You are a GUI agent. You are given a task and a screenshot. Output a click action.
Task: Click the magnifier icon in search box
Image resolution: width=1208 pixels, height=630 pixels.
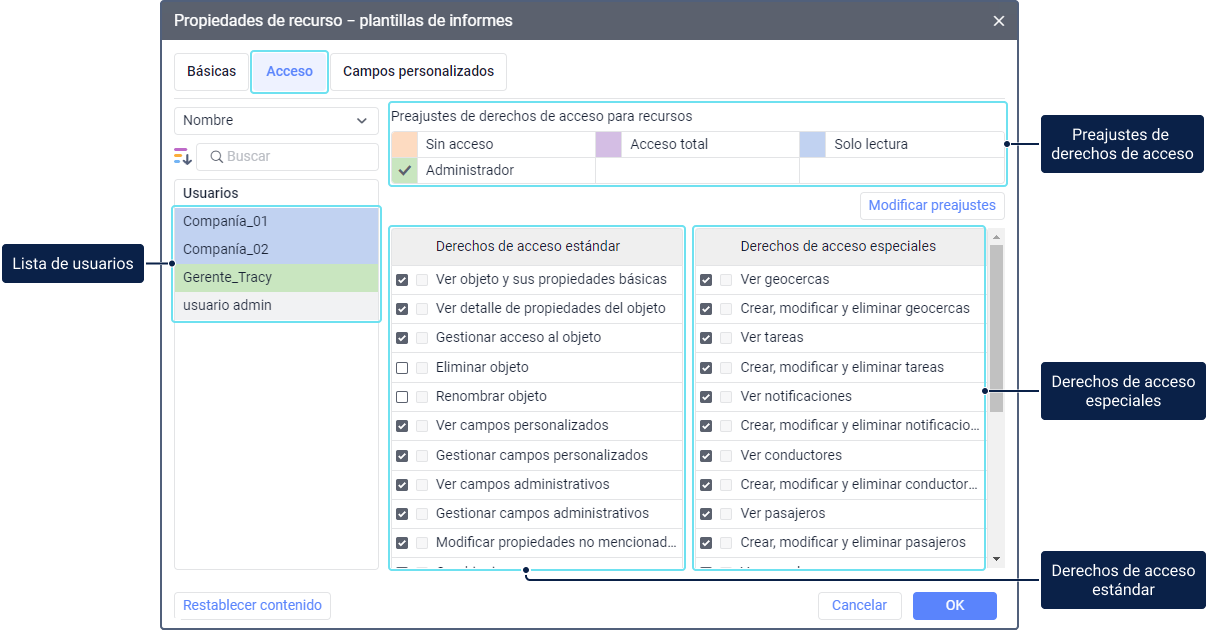click(215, 156)
